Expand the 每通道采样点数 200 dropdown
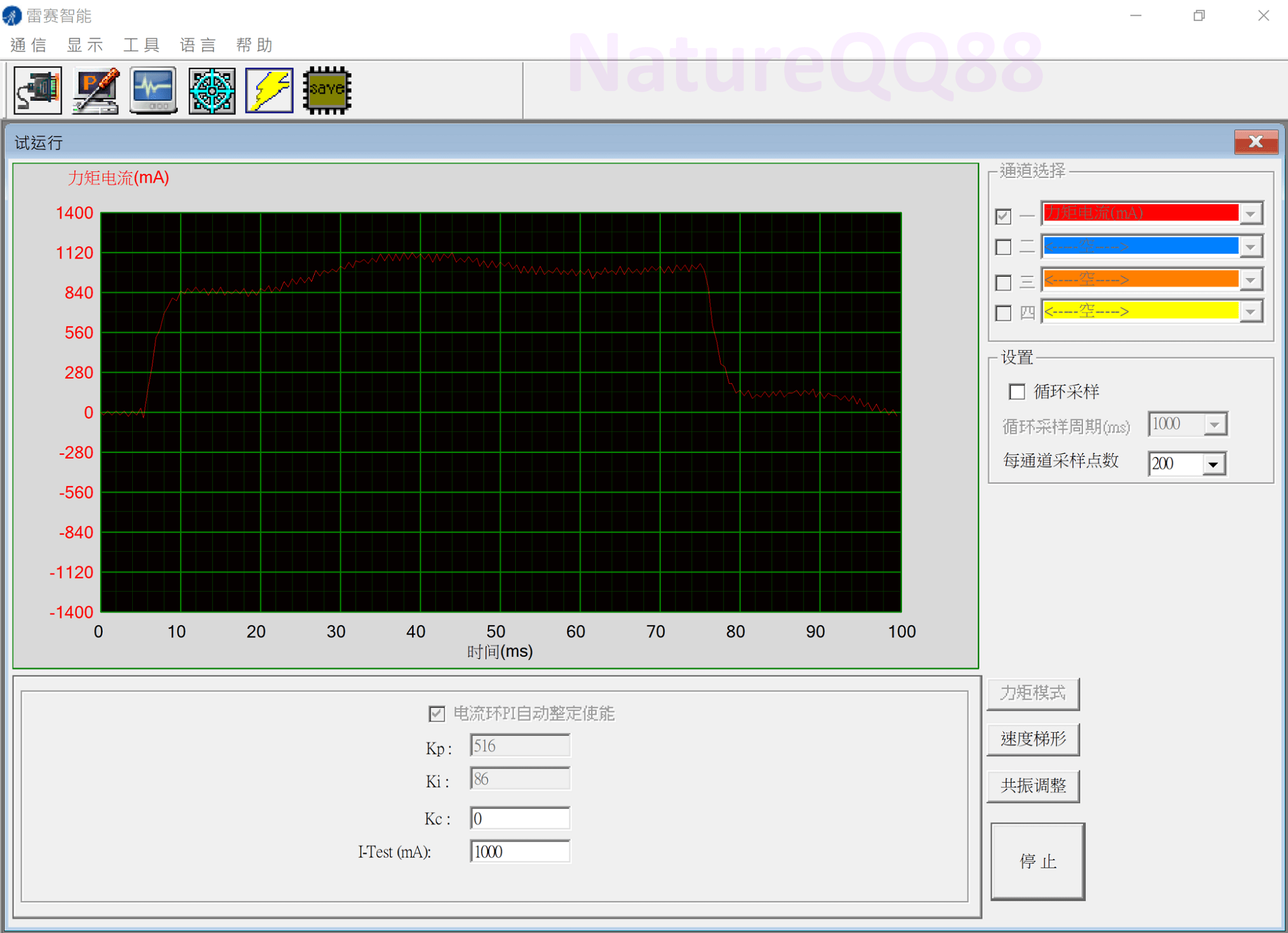Image resolution: width=1288 pixels, height=933 pixels. click(x=1213, y=464)
